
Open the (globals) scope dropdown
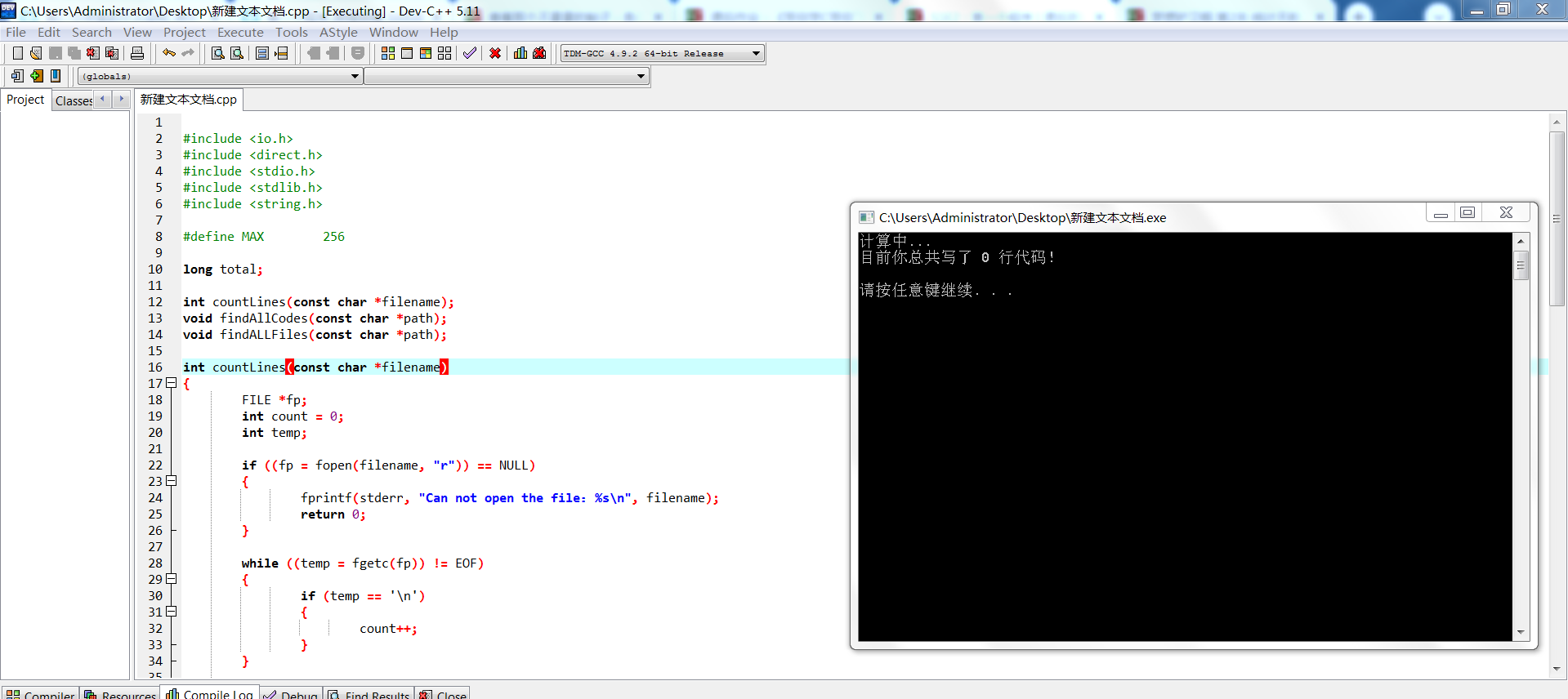[x=355, y=76]
